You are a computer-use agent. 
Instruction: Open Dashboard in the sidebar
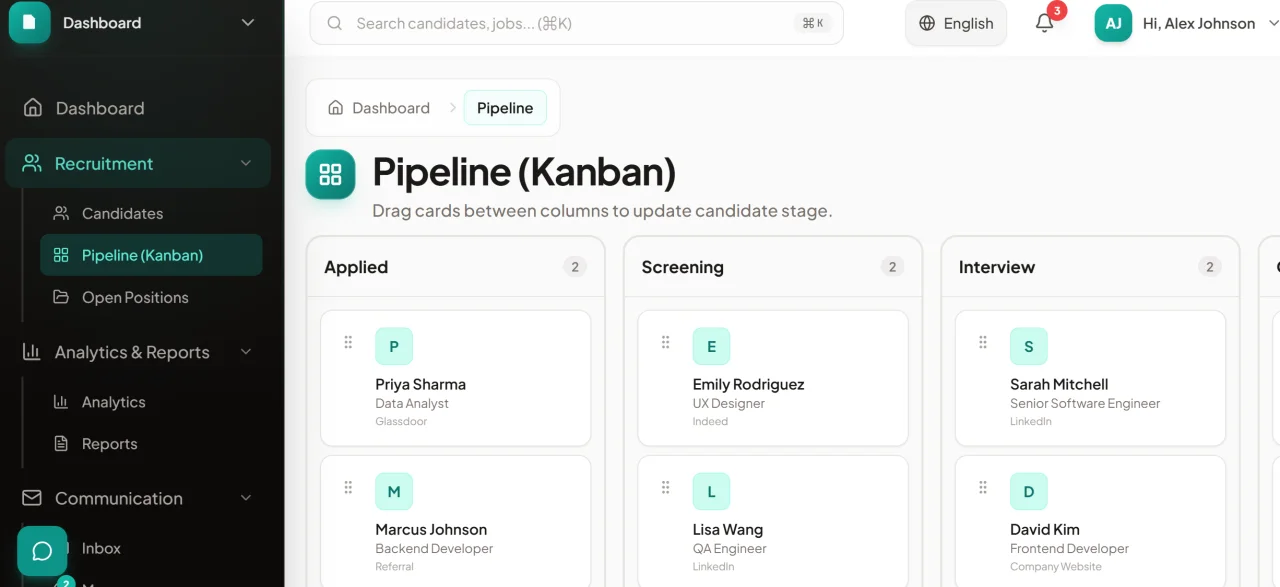point(138,108)
